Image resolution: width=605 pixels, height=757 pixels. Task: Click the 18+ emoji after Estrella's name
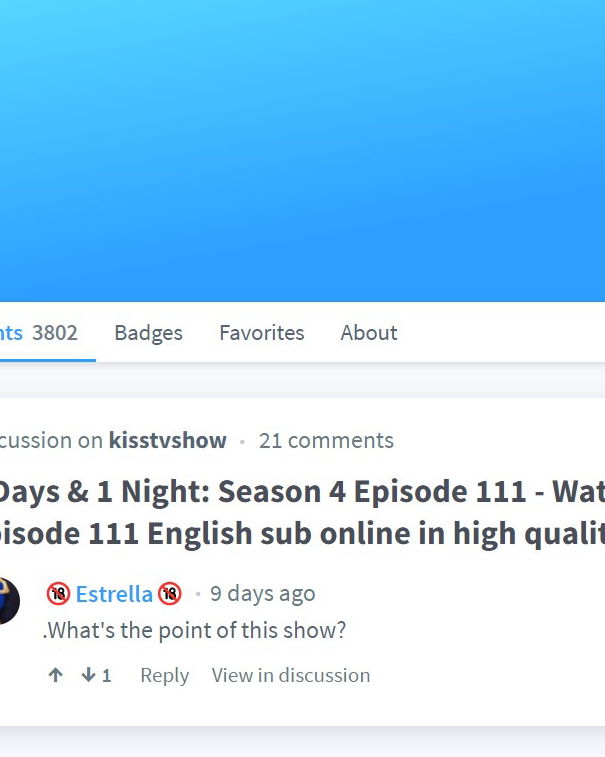[169, 594]
